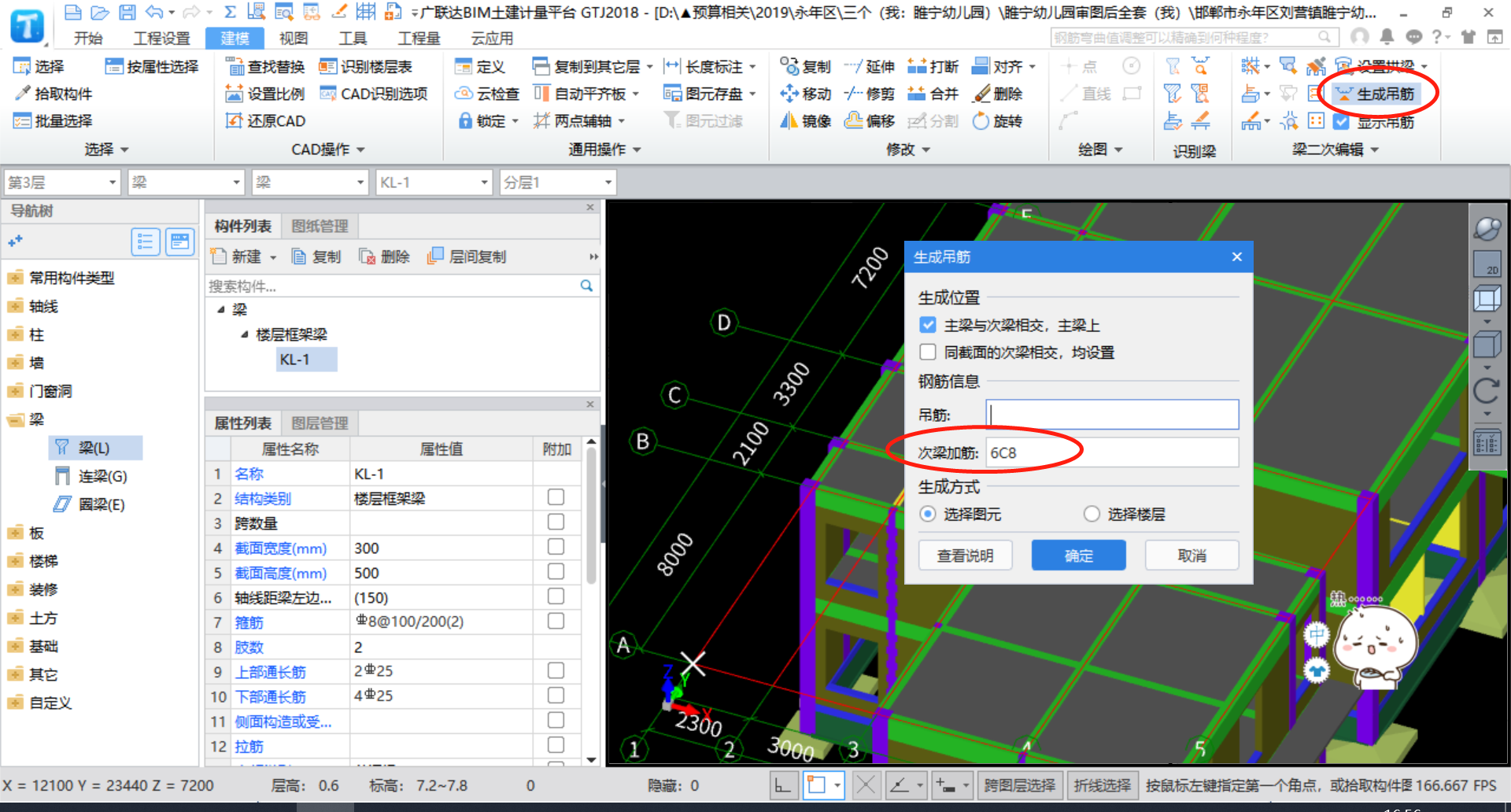This screenshot has width=1511, height=812.
Task: Check 附加 box for 箍筋 row
Action: click(556, 621)
